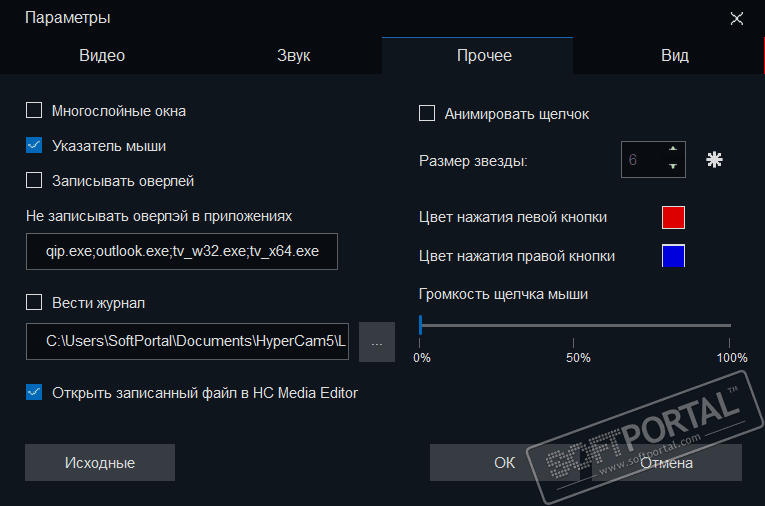Confirm settings with the OK button
Image resolution: width=765 pixels, height=506 pixels.
pos(505,463)
